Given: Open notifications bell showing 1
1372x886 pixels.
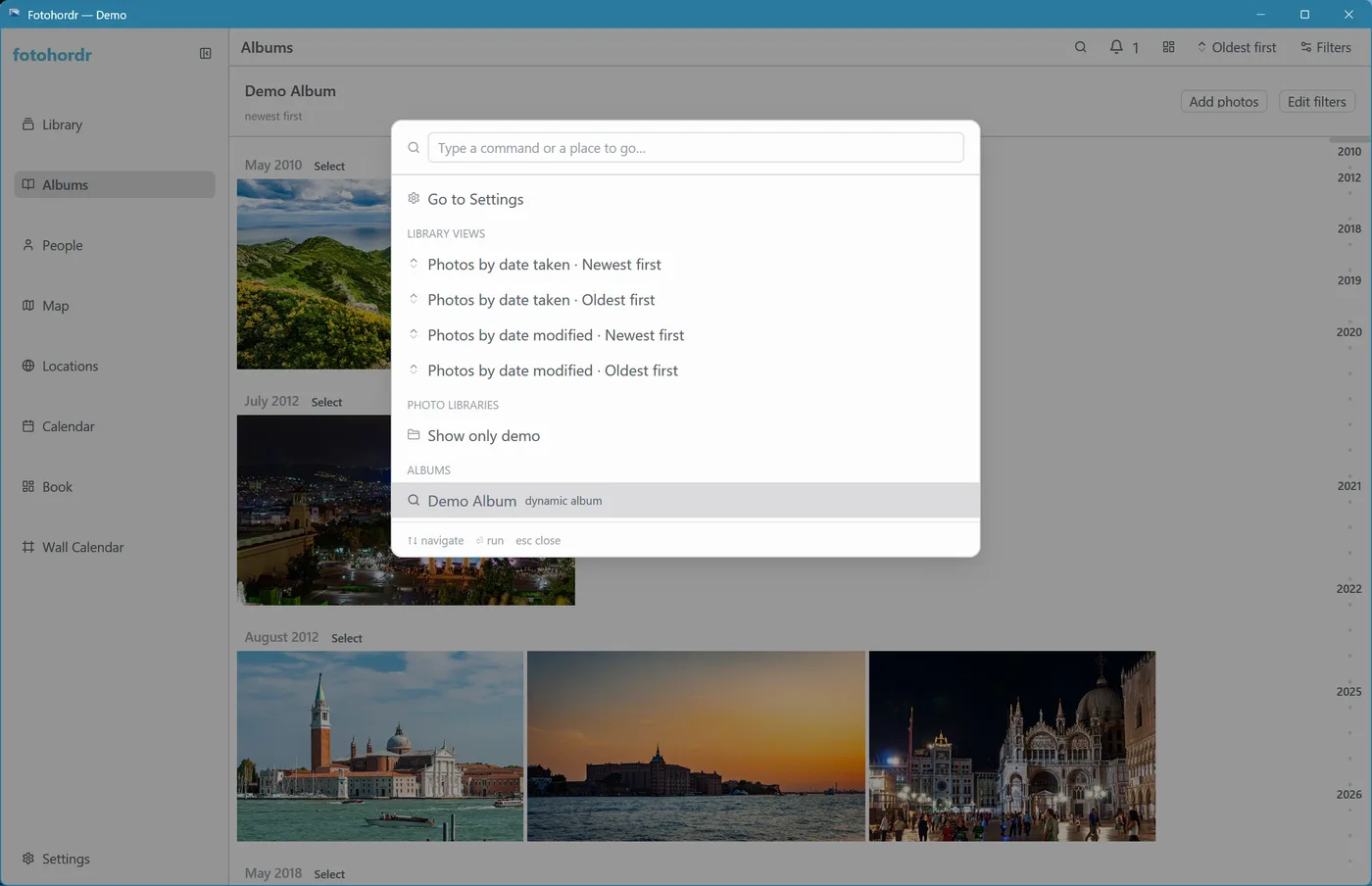Looking at the screenshot, I should coord(1124,47).
